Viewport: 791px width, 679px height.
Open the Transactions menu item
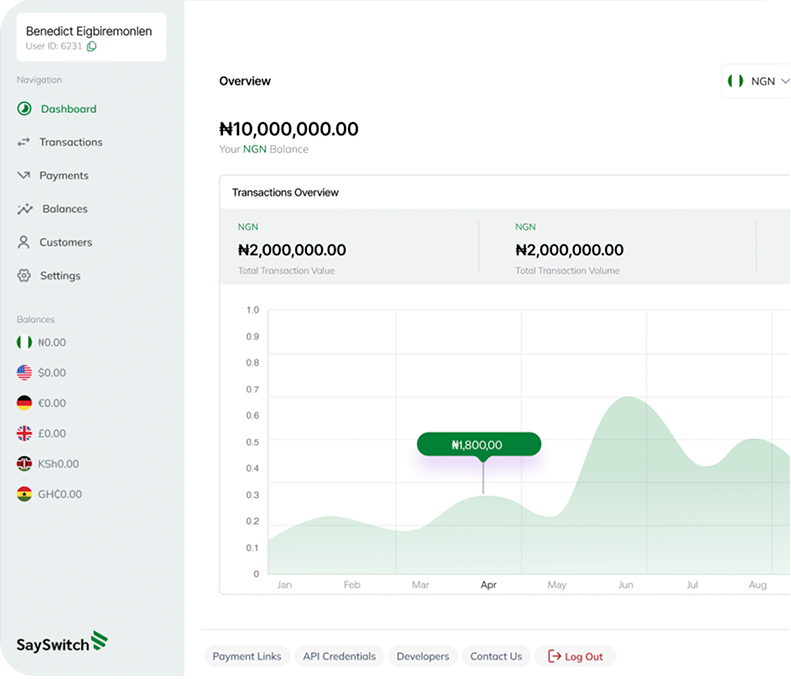point(71,142)
